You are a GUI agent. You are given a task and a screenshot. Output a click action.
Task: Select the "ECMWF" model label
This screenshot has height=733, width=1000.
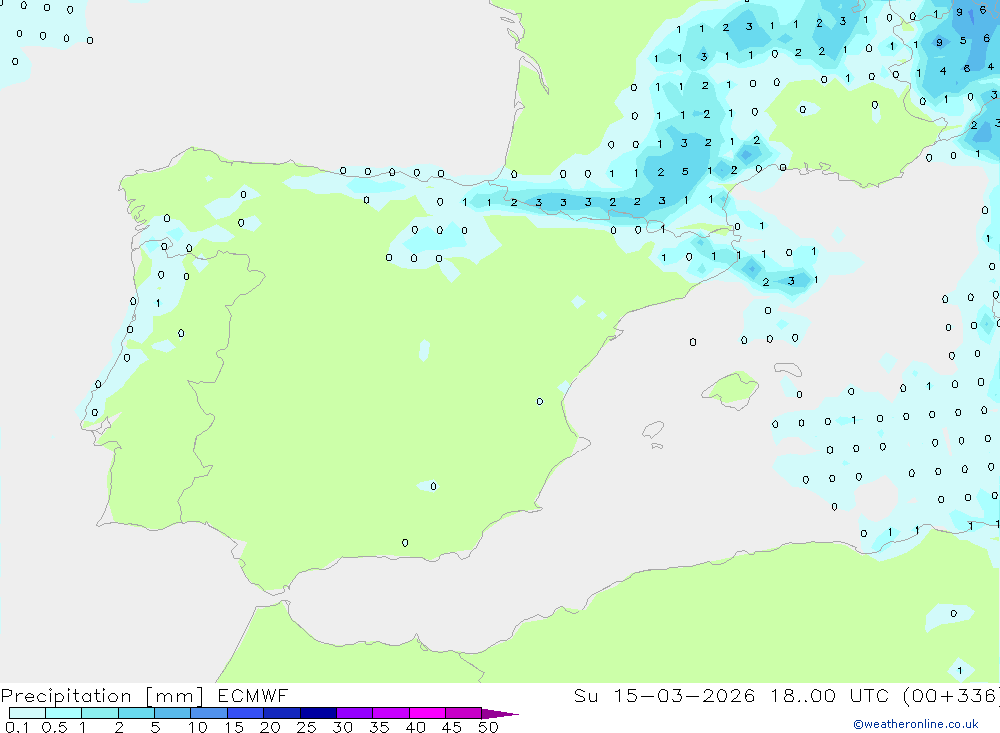click(x=253, y=695)
